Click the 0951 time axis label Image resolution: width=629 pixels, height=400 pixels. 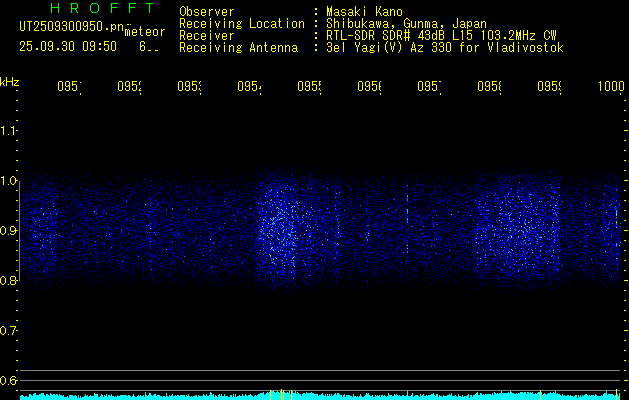click(x=69, y=86)
